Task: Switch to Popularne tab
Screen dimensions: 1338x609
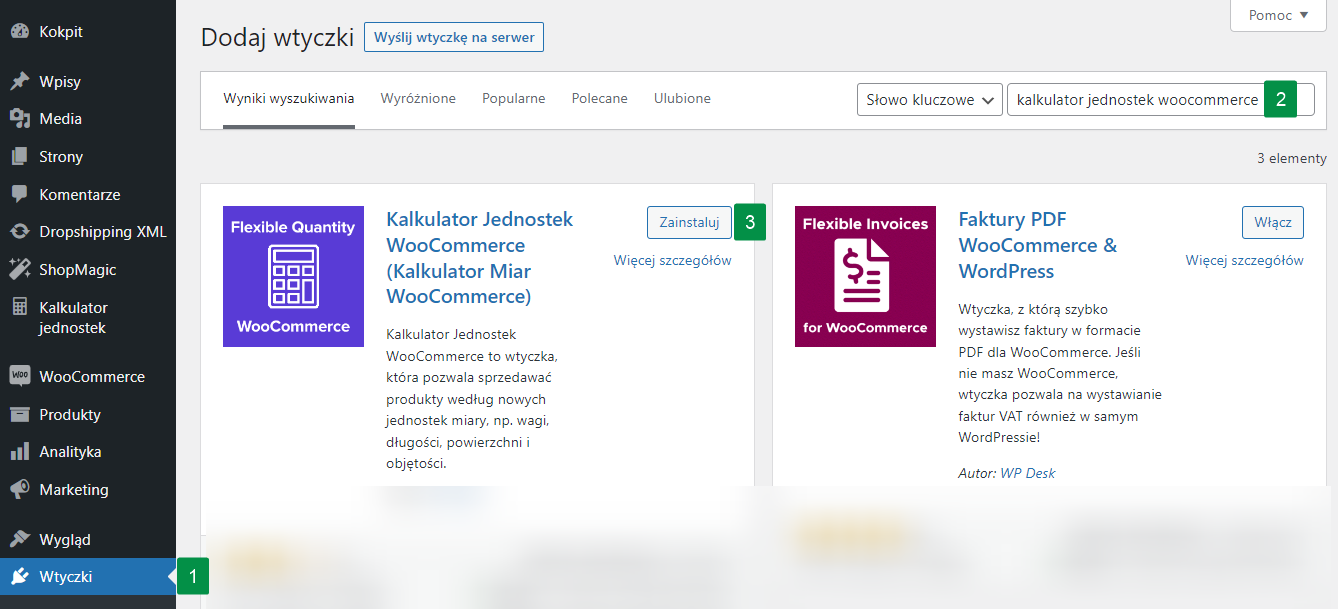Action: point(514,99)
